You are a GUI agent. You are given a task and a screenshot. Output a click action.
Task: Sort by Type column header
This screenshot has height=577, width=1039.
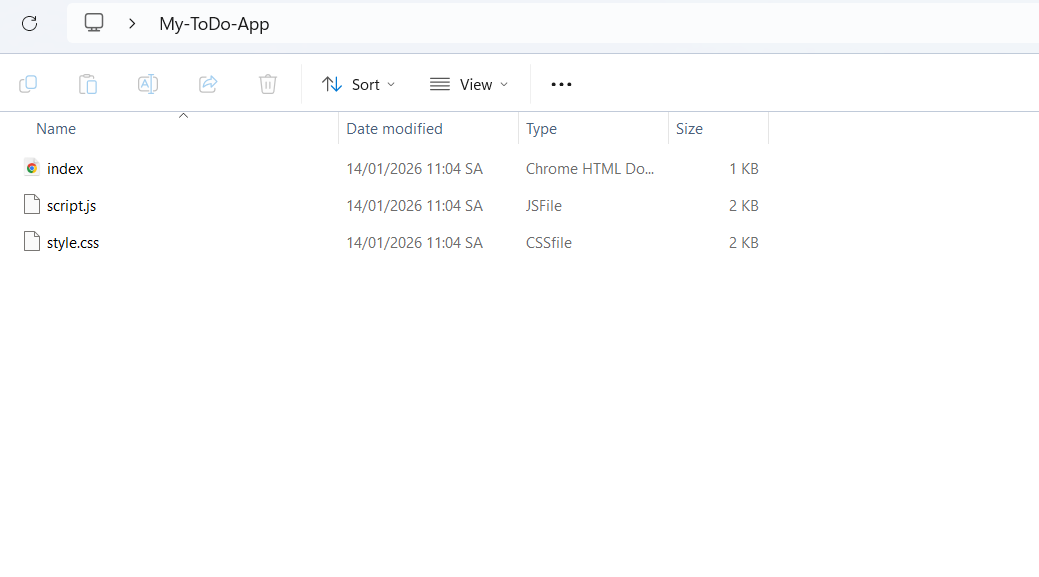pos(541,128)
